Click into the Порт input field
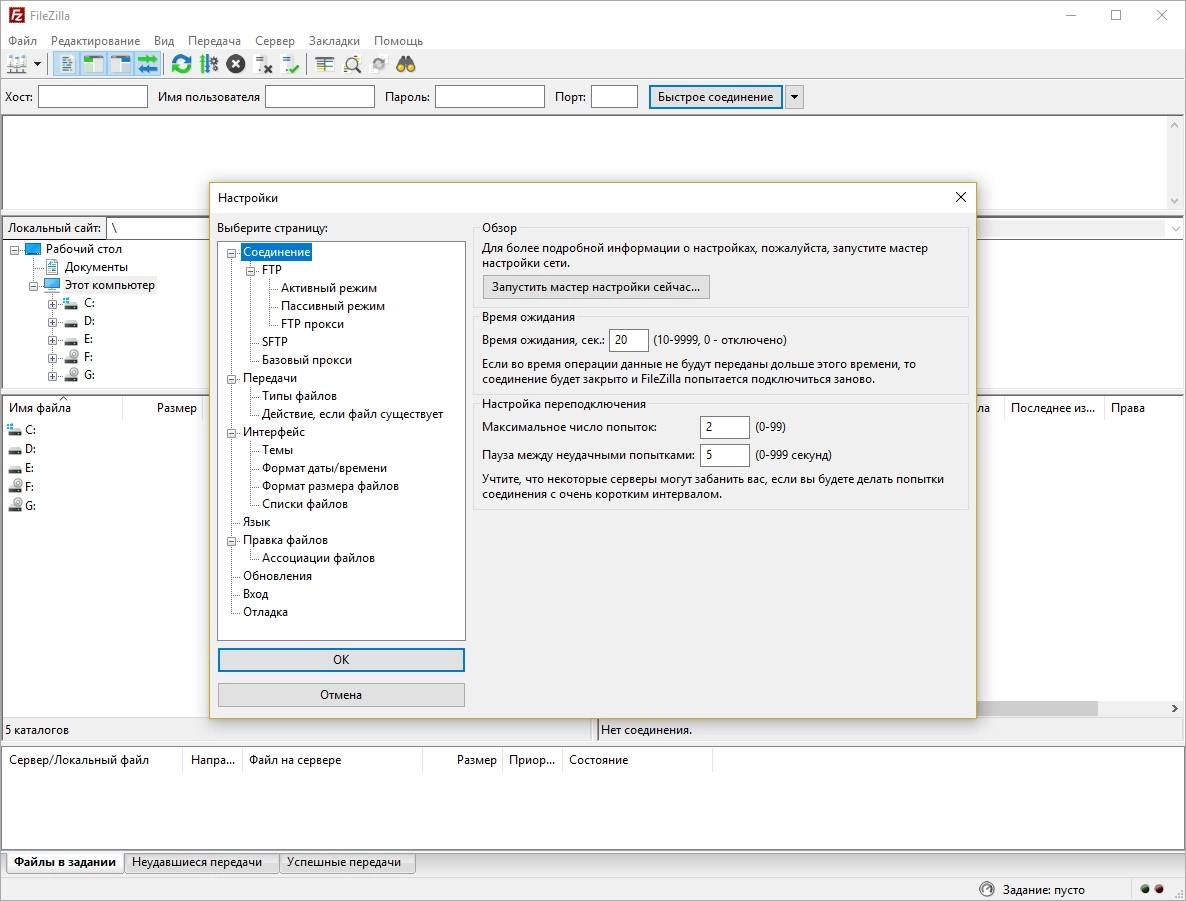This screenshot has width=1186, height=901. 614,97
